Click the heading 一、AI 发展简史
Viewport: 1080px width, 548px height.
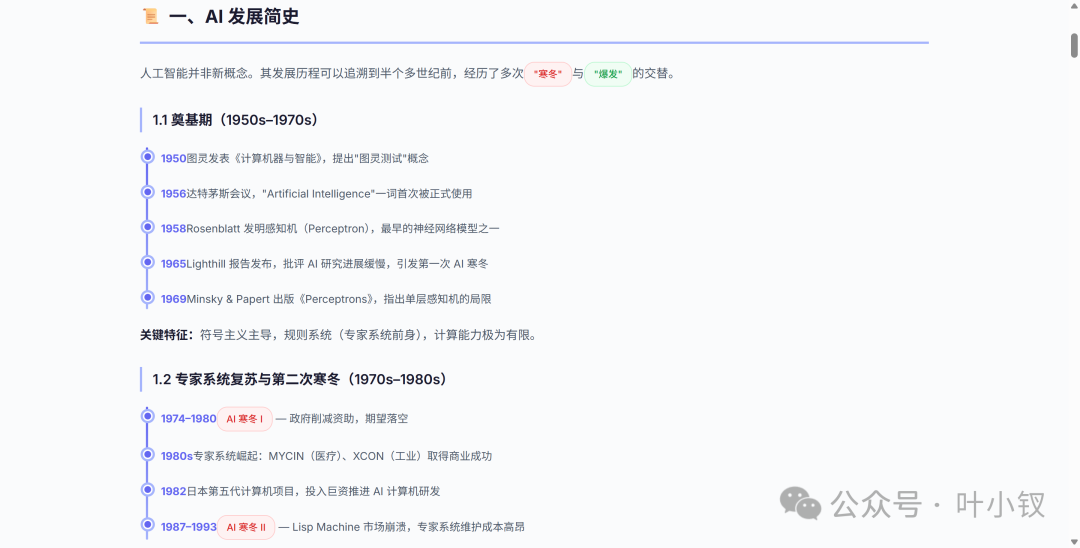pos(234,16)
